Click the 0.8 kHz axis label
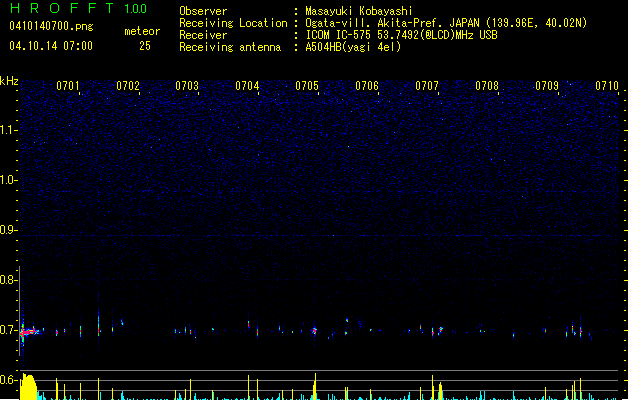 pos(8,280)
